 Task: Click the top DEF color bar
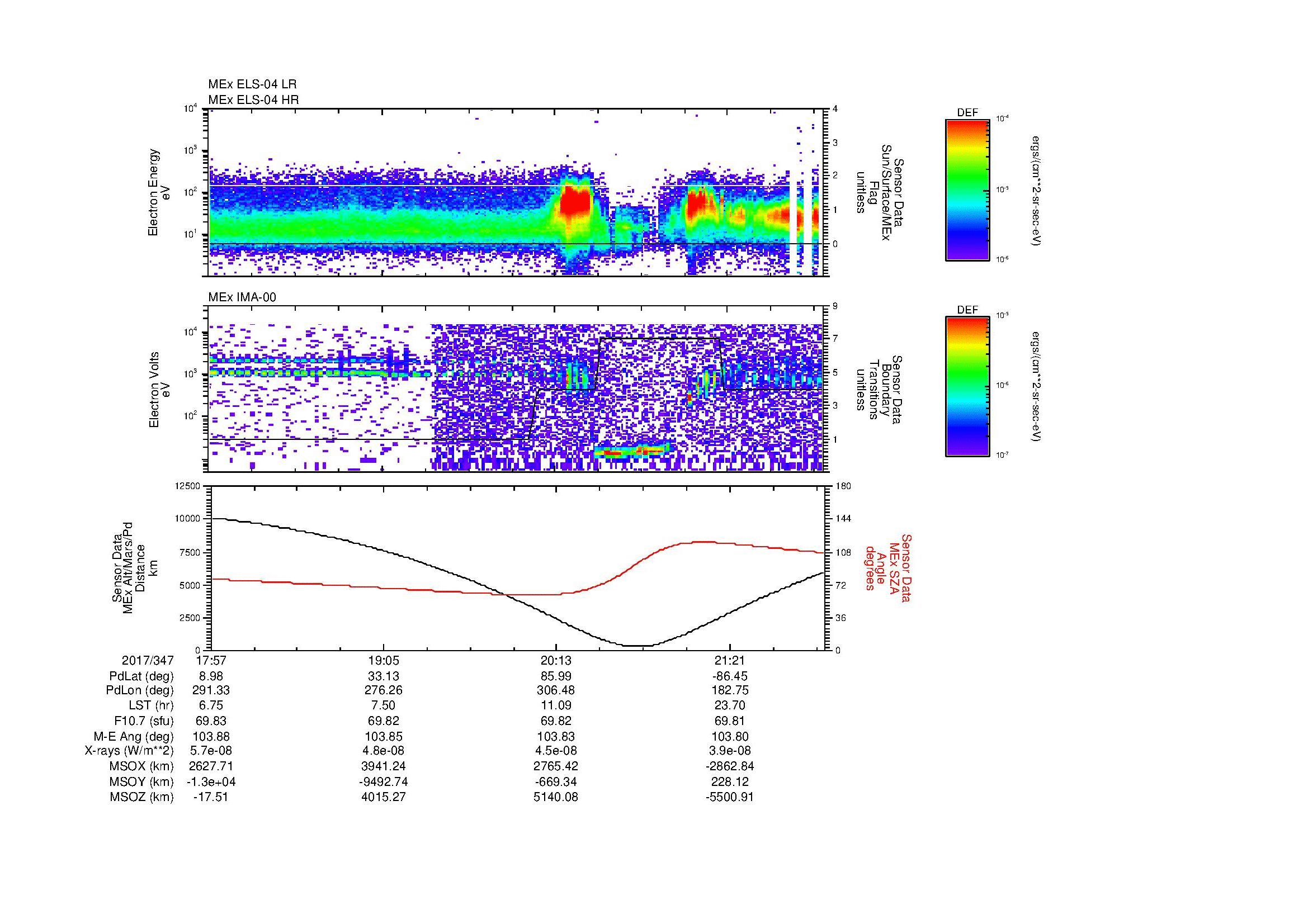coord(967,189)
